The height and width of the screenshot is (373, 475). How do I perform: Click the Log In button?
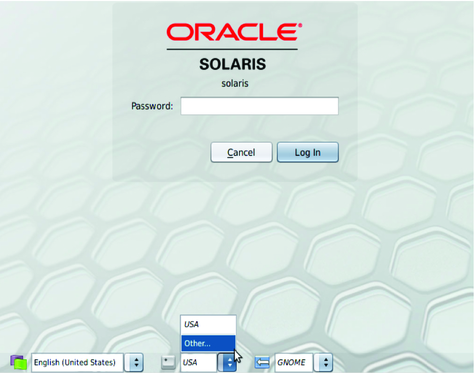pyautogui.click(x=308, y=152)
